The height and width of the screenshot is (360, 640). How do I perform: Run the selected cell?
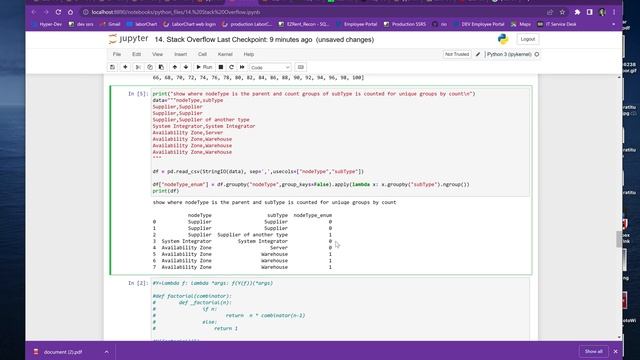[x=204, y=67]
